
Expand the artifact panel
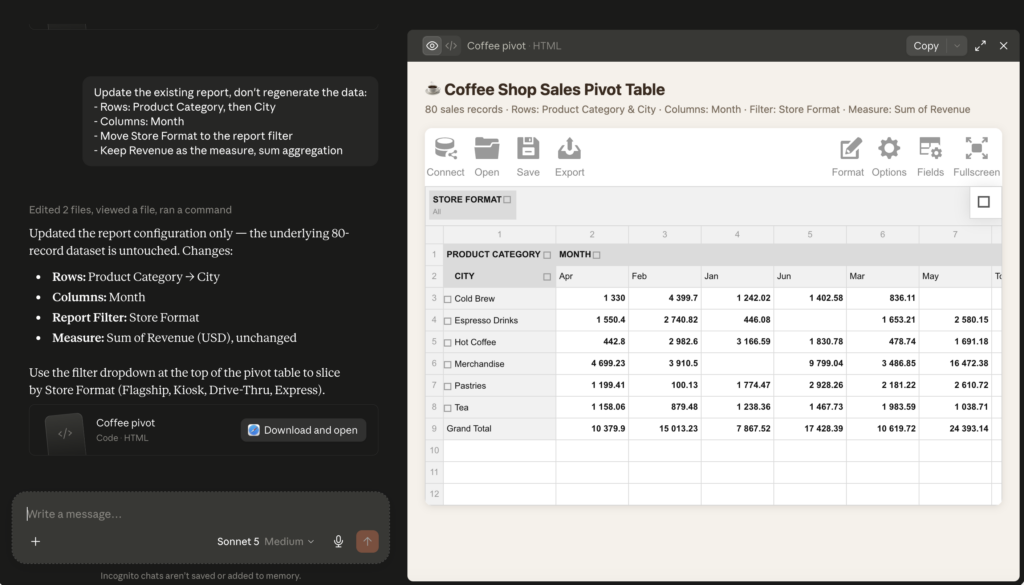click(980, 46)
